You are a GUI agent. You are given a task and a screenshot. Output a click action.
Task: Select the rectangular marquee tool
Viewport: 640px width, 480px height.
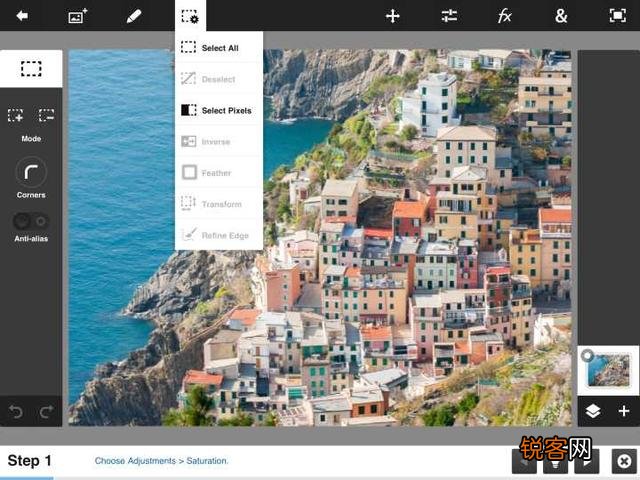[x=31, y=69]
